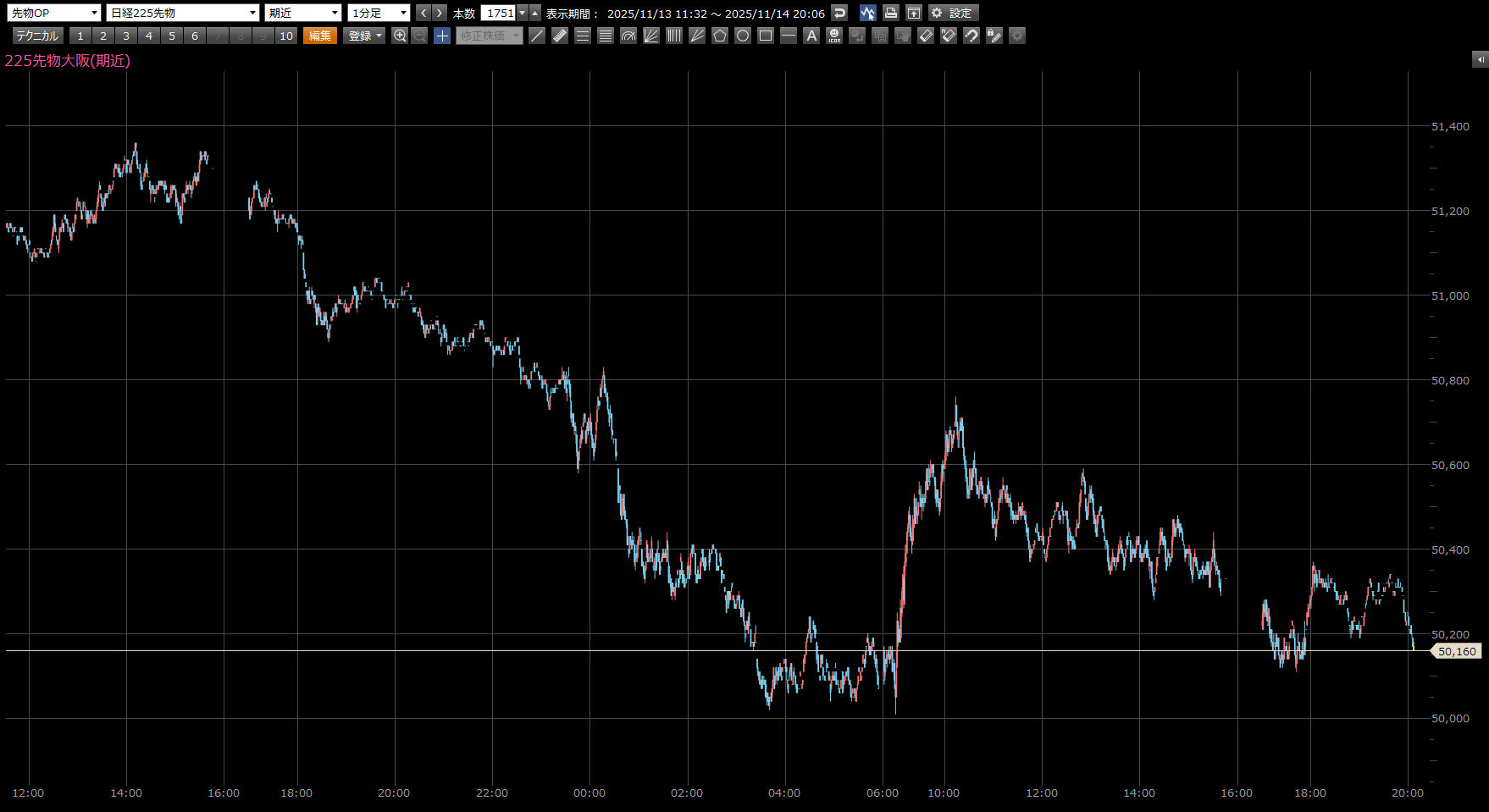Image resolution: width=1489 pixels, height=812 pixels.
Task: Expand the 日経225先物 instrument dropdown
Action: click(183, 13)
